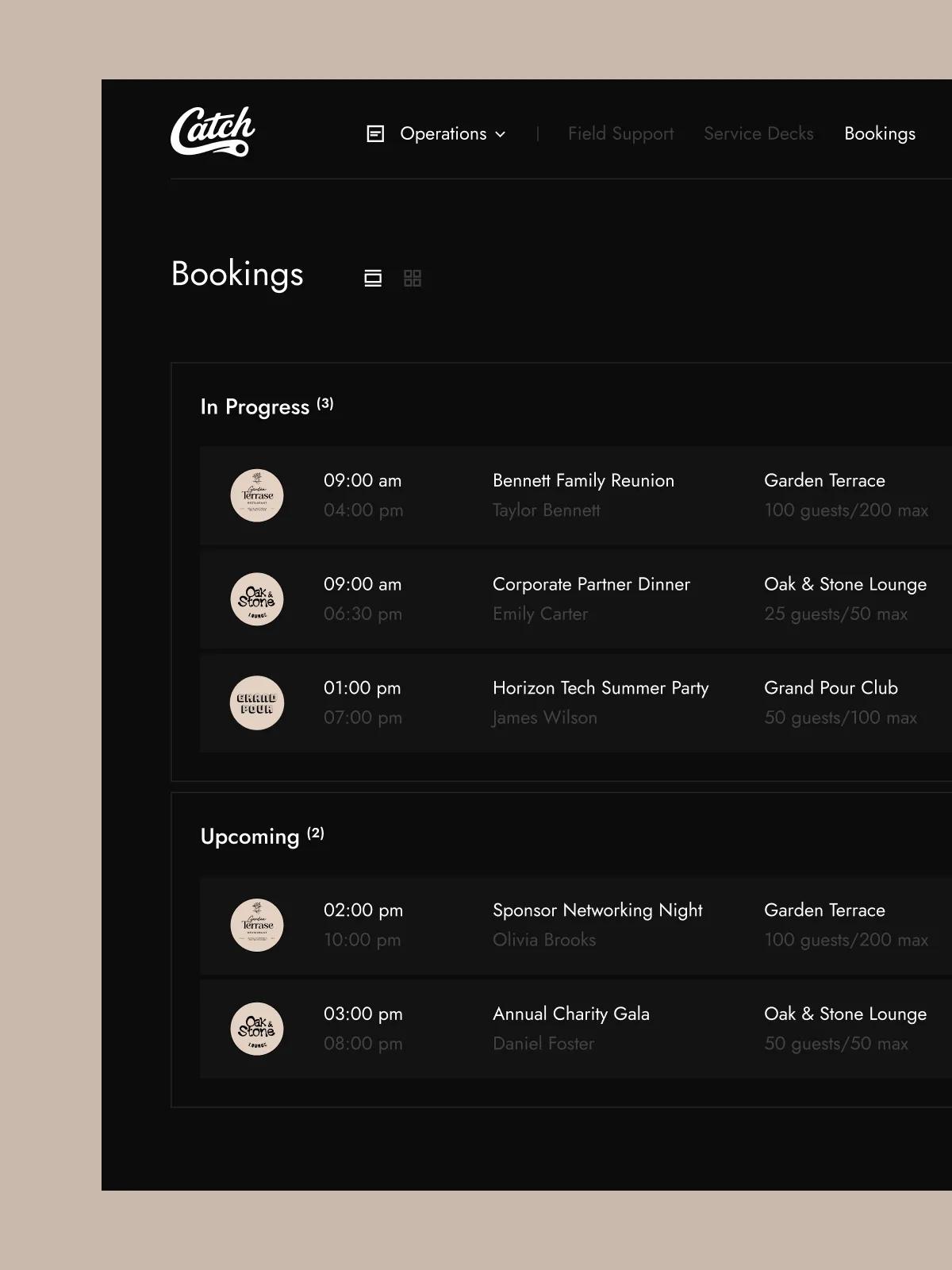Click 50 guests/50 max capacity
The width and height of the screenshot is (952, 1270).
pos(836,1044)
